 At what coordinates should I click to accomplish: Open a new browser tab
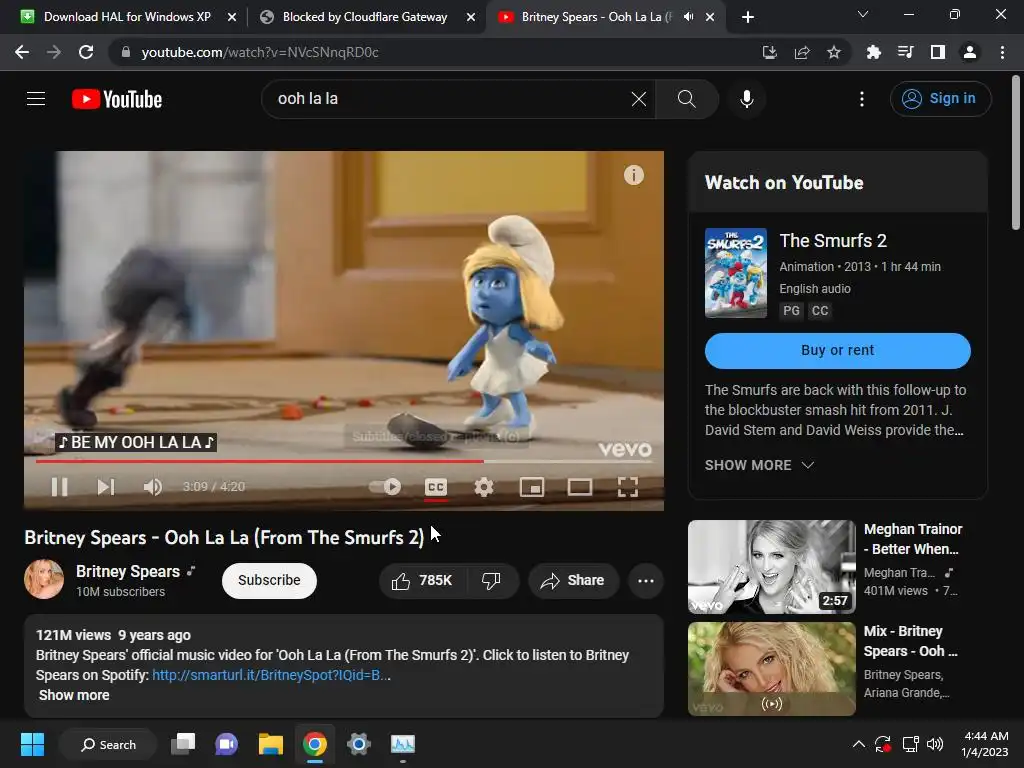pyautogui.click(x=748, y=17)
